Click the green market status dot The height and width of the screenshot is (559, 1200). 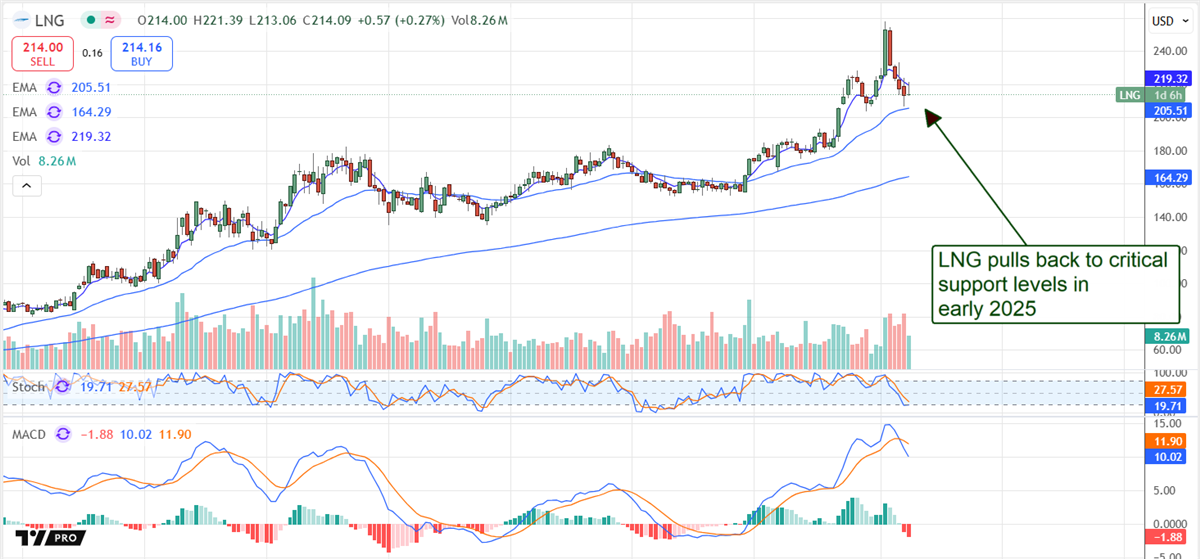[x=91, y=20]
